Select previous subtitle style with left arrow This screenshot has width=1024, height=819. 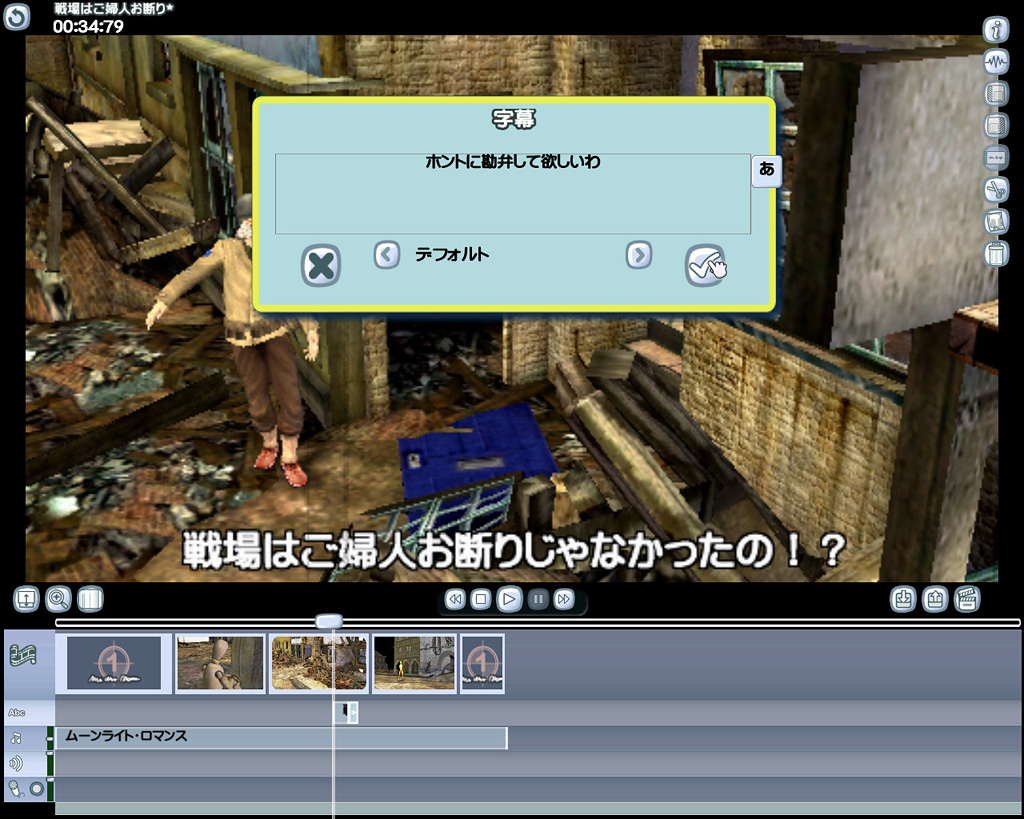click(387, 255)
